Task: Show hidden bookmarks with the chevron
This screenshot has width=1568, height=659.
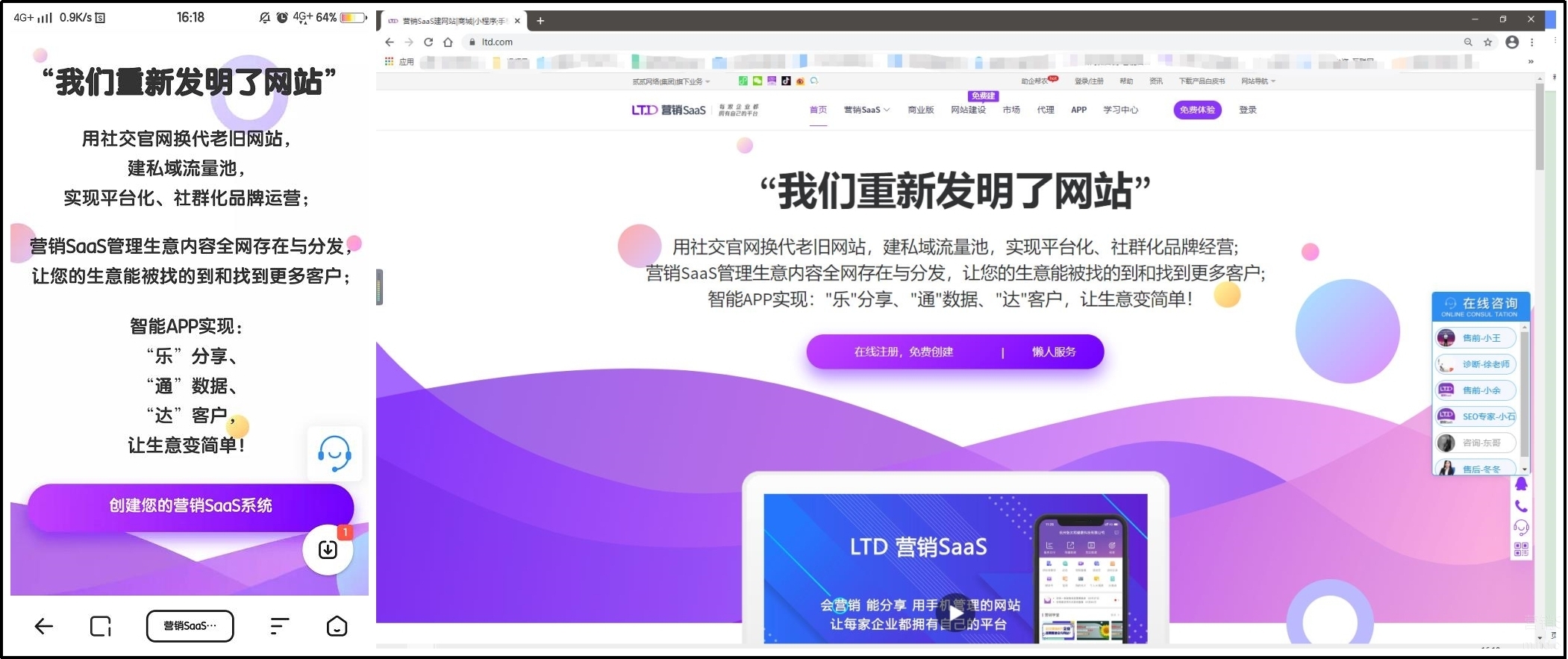Action: (1531, 62)
